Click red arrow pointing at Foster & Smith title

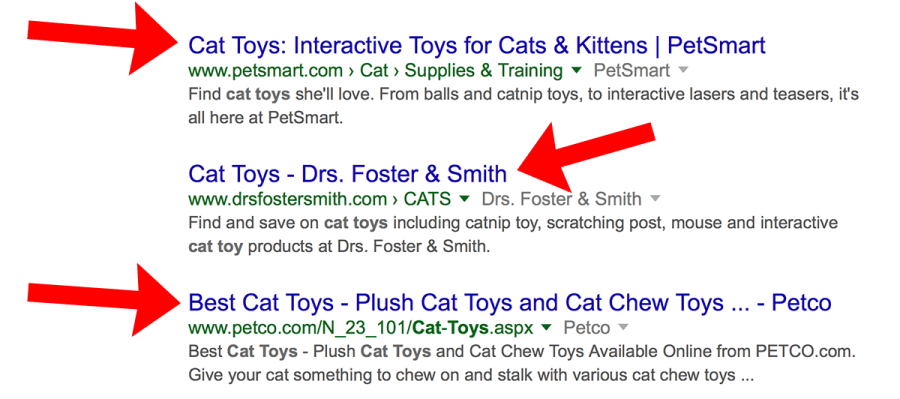click(x=585, y=157)
